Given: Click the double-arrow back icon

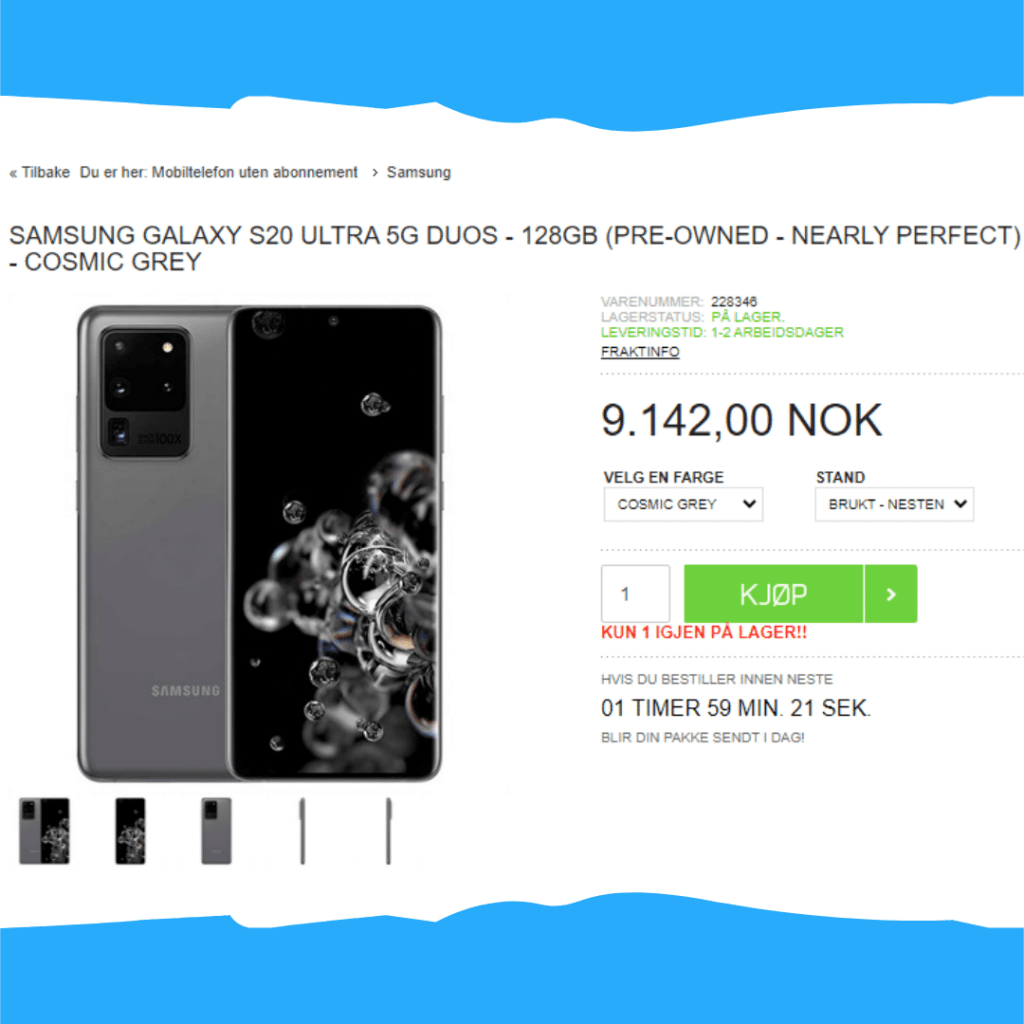Looking at the screenshot, I should (13, 173).
